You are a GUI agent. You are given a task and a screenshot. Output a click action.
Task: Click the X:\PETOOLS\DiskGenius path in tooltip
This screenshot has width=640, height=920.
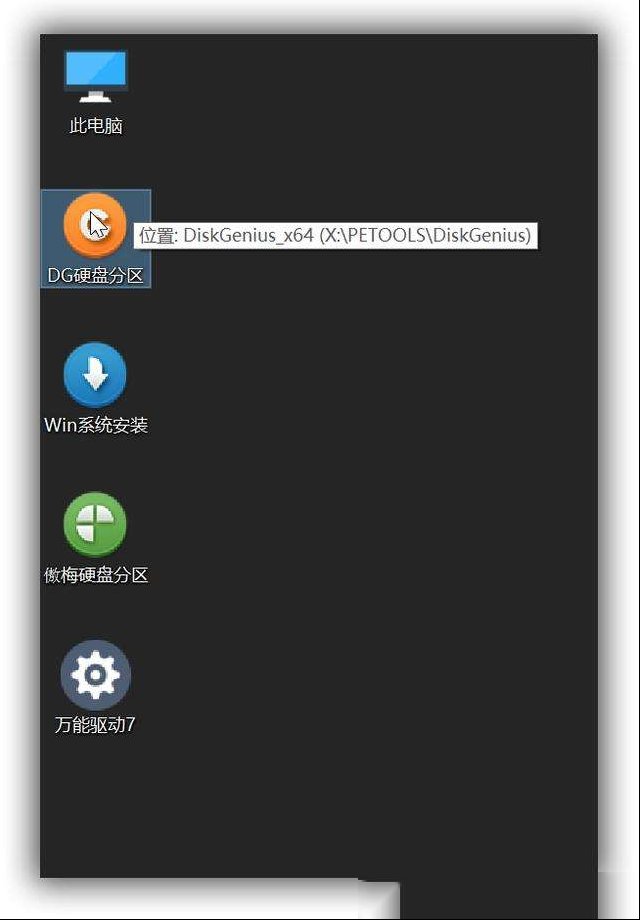tap(425, 235)
